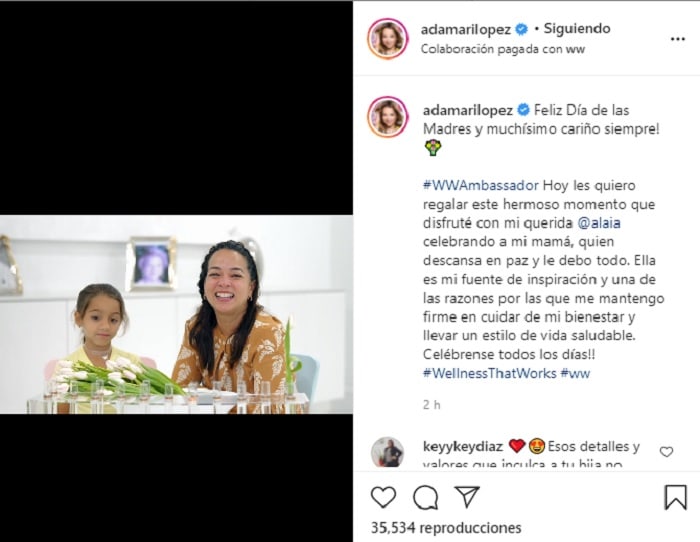Like the post with the heart icon

point(383,497)
